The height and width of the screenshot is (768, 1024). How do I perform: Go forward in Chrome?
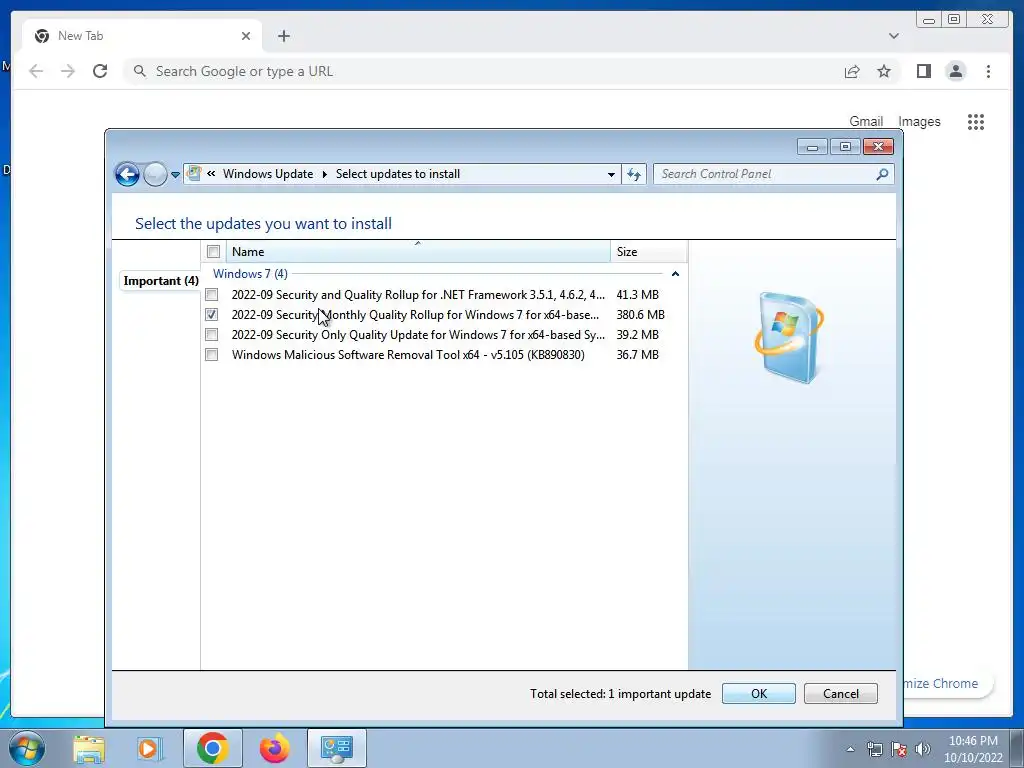[68, 71]
